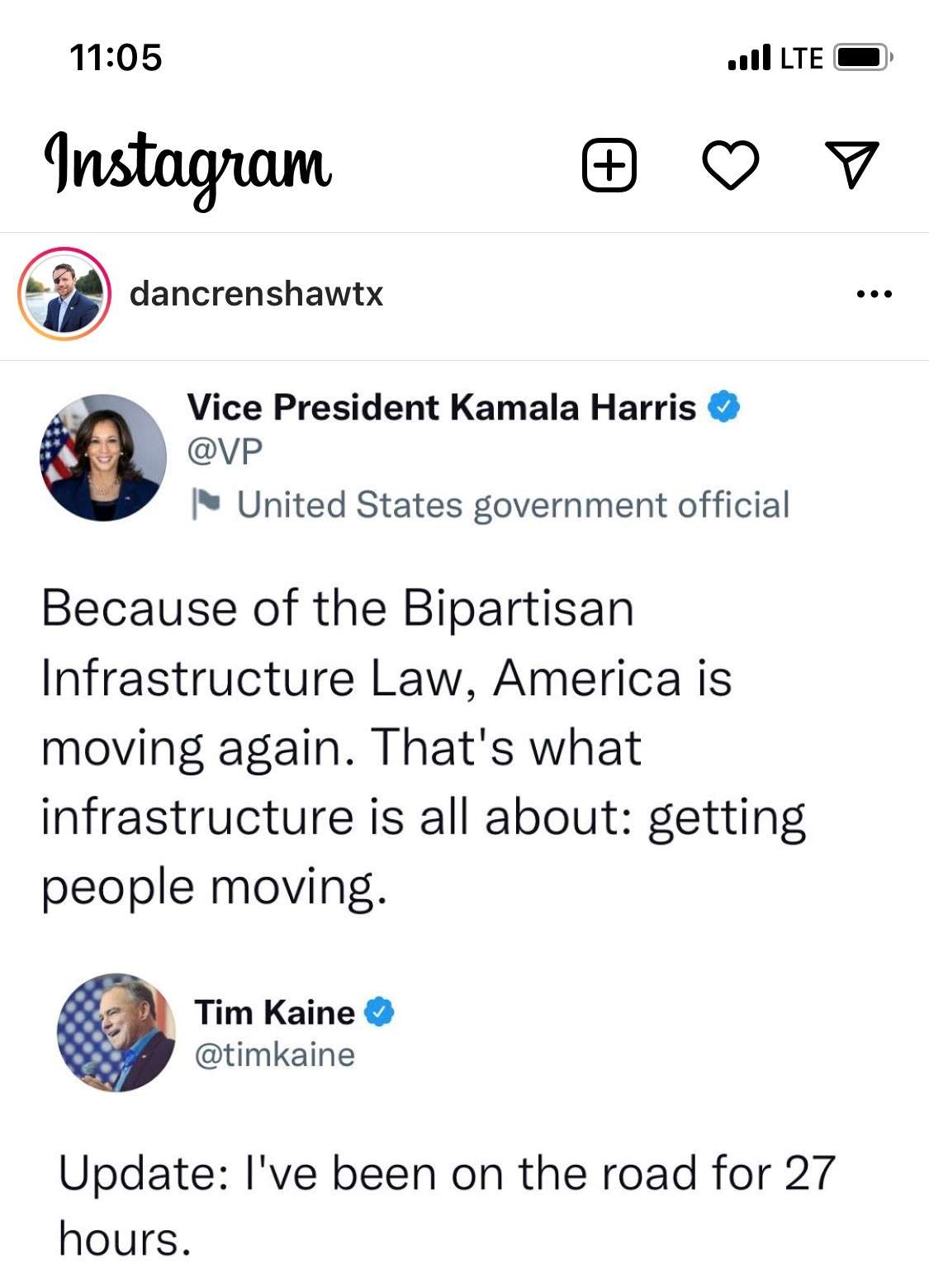
Task: Open more options for dancrenshawtx post
Action: (874, 294)
